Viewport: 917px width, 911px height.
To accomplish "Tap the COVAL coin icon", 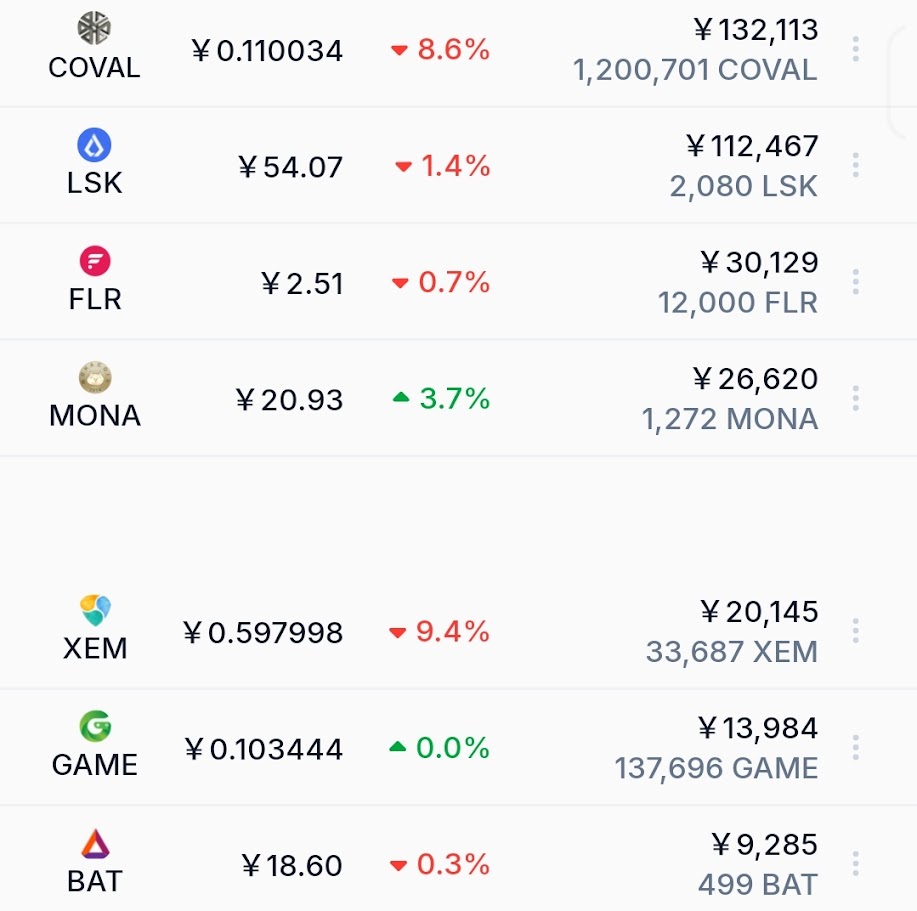I will point(94,27).
